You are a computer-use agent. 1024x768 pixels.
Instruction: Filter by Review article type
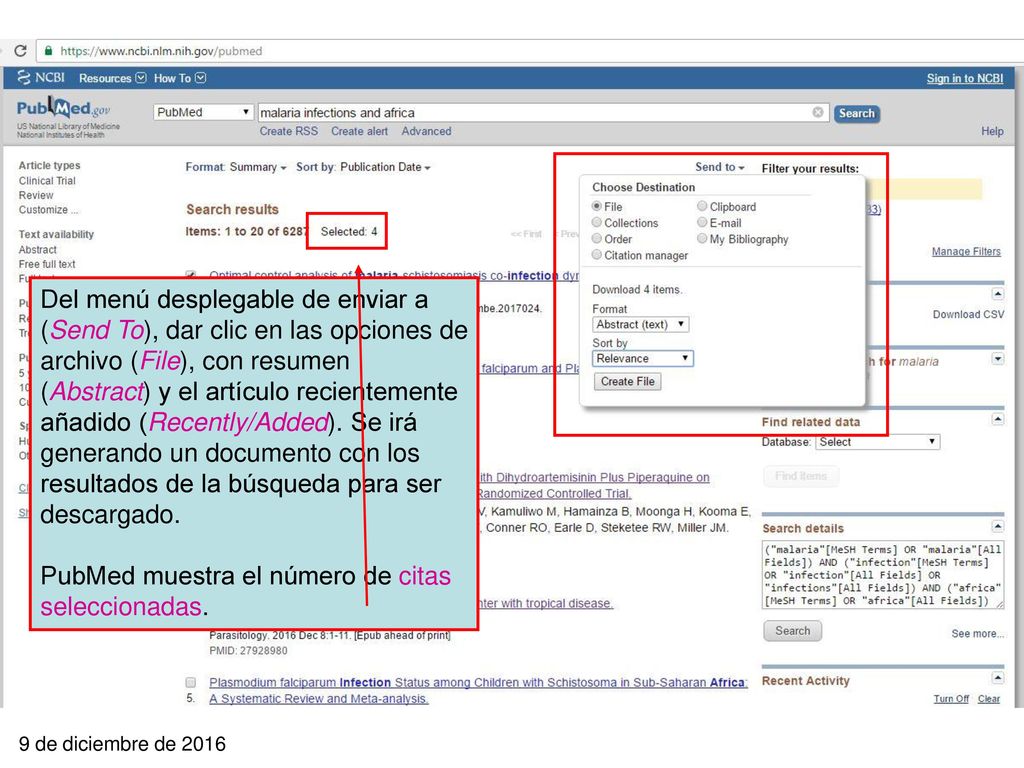tap(36, 195)
